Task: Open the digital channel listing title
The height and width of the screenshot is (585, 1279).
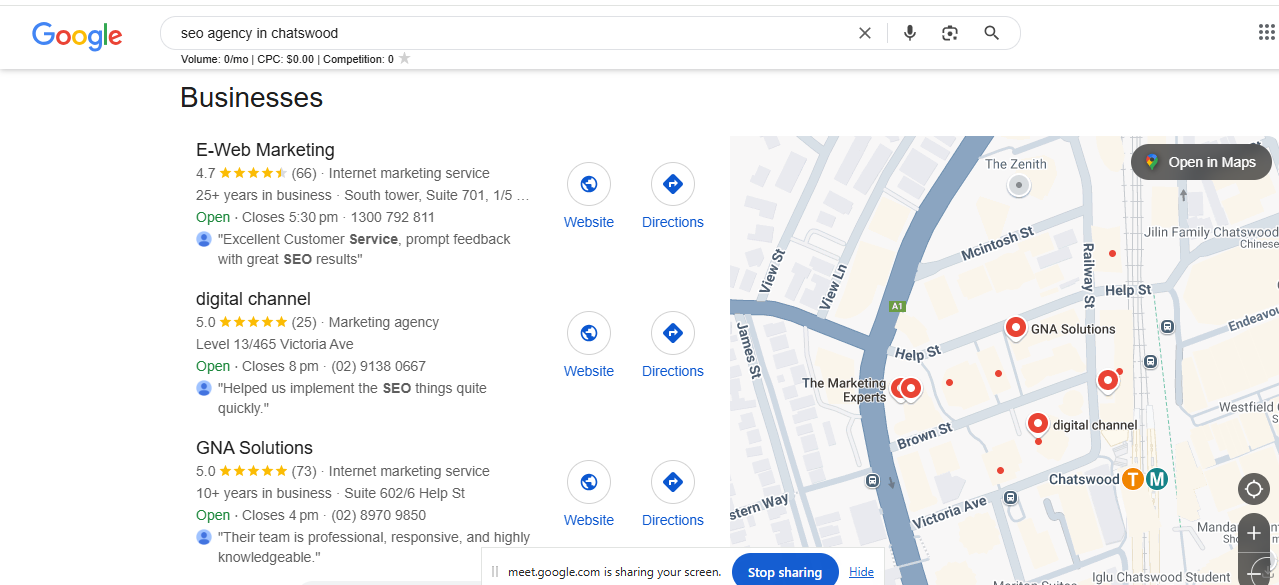Action: 253,299
